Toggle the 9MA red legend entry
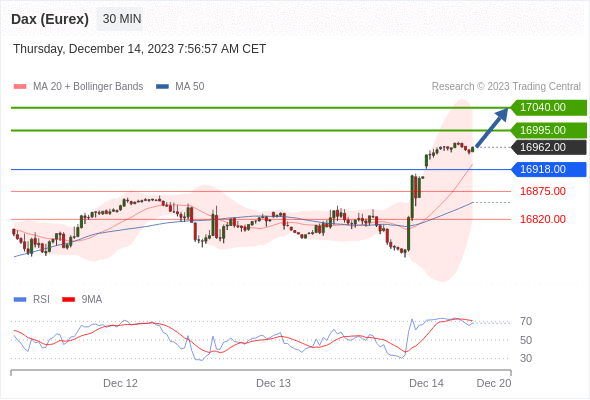Image resolution: width=590 pixels, height=400 pixels. (82, 300)
